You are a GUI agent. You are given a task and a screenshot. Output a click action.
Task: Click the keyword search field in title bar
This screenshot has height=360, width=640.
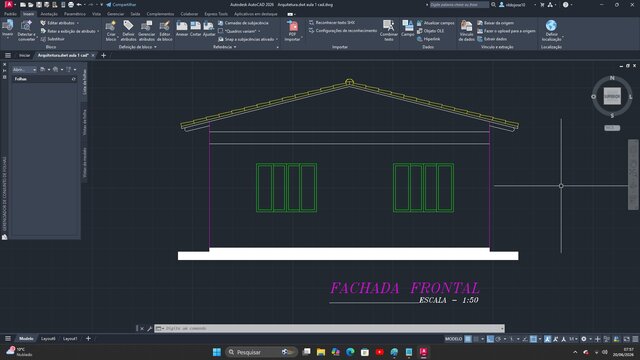coord(459,4)
